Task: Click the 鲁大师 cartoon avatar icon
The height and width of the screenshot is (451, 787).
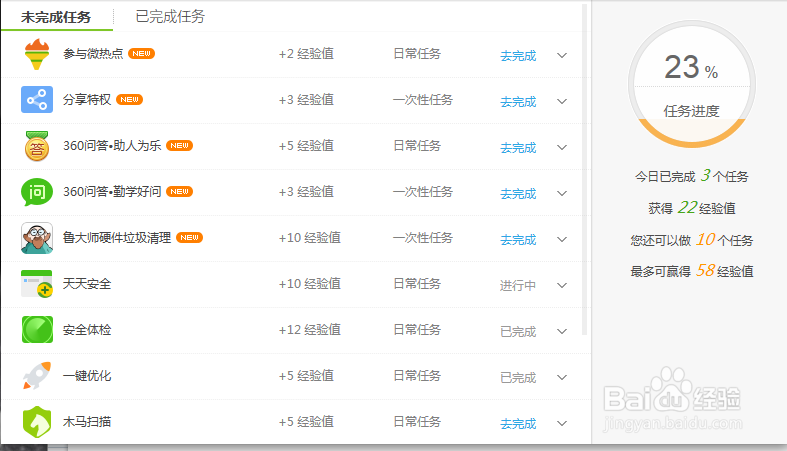Action: [x=37, y=238]
